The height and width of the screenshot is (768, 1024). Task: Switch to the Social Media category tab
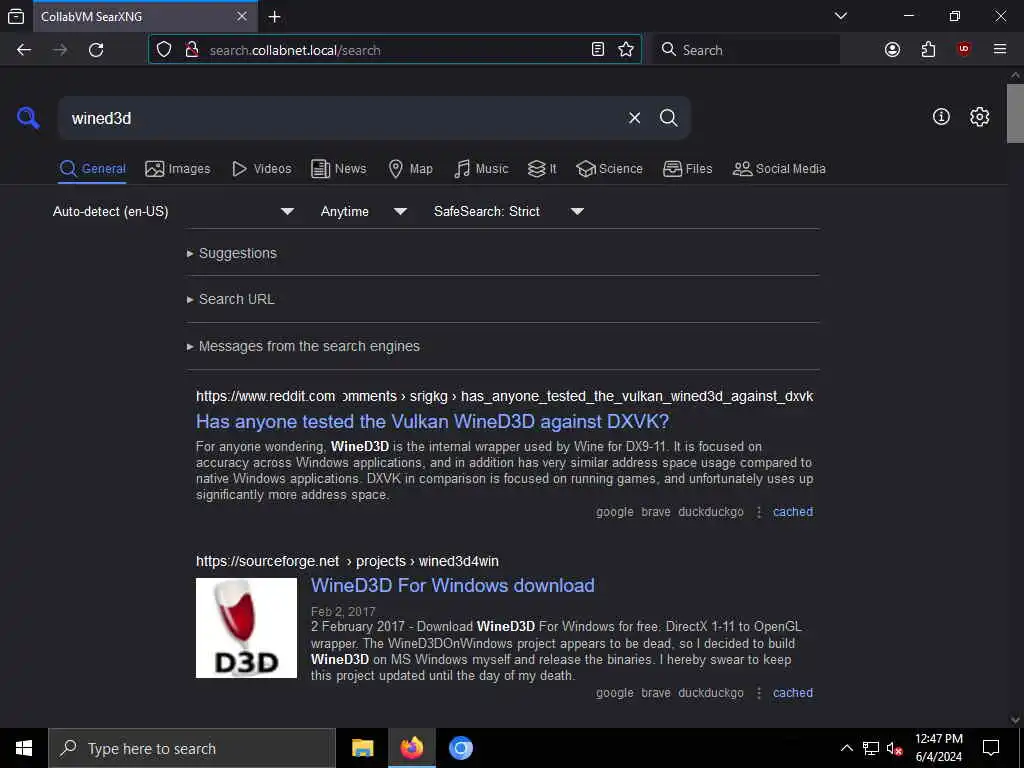[779, 168]
